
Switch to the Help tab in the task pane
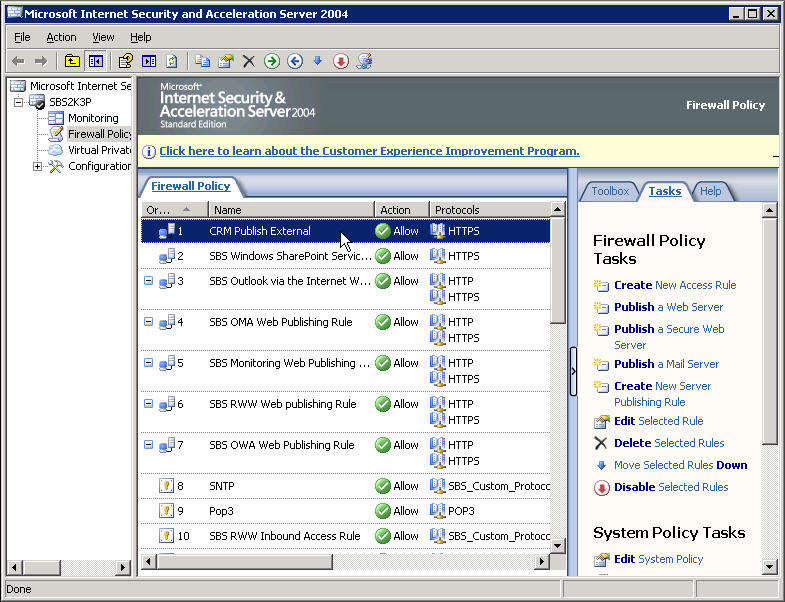[x=710, y=191]
